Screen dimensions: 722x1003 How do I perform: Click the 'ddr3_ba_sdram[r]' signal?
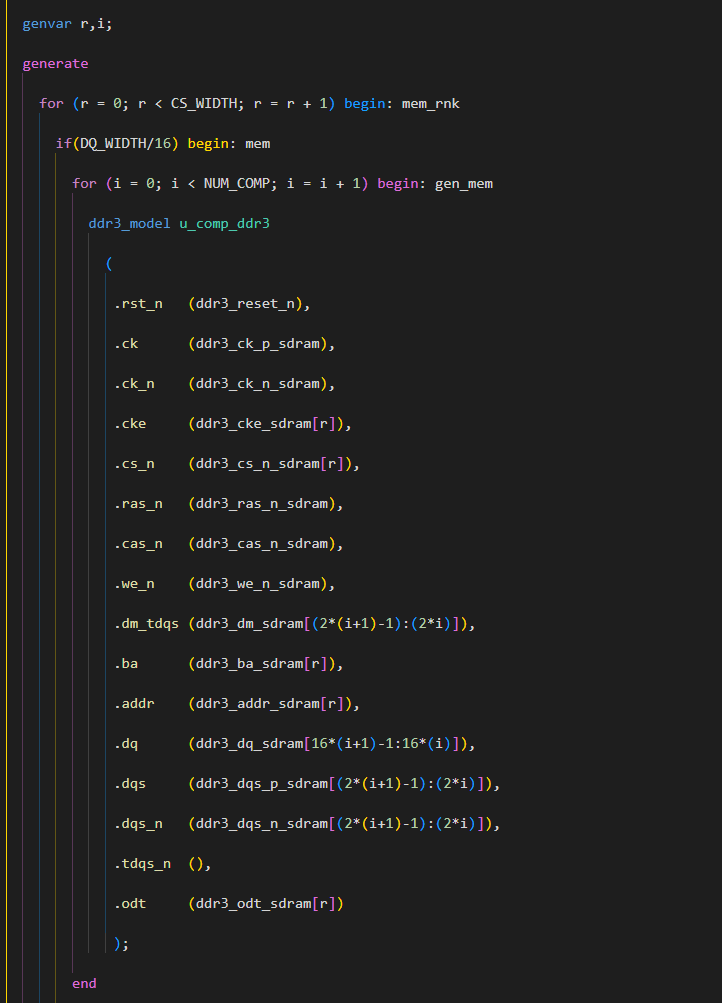[x=262, y=663]
